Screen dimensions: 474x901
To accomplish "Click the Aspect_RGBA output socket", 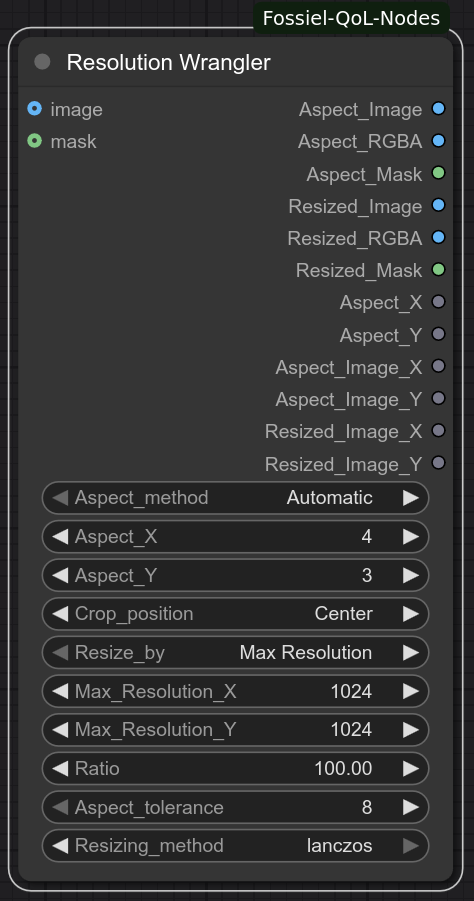I will 438,141.
